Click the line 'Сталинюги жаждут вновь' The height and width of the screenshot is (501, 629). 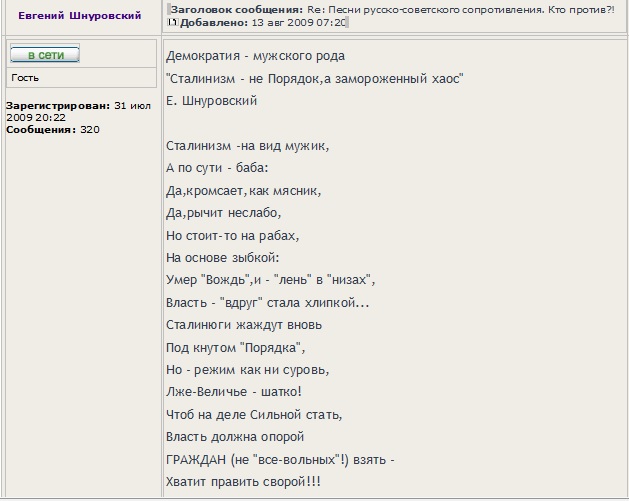(244, 325)
